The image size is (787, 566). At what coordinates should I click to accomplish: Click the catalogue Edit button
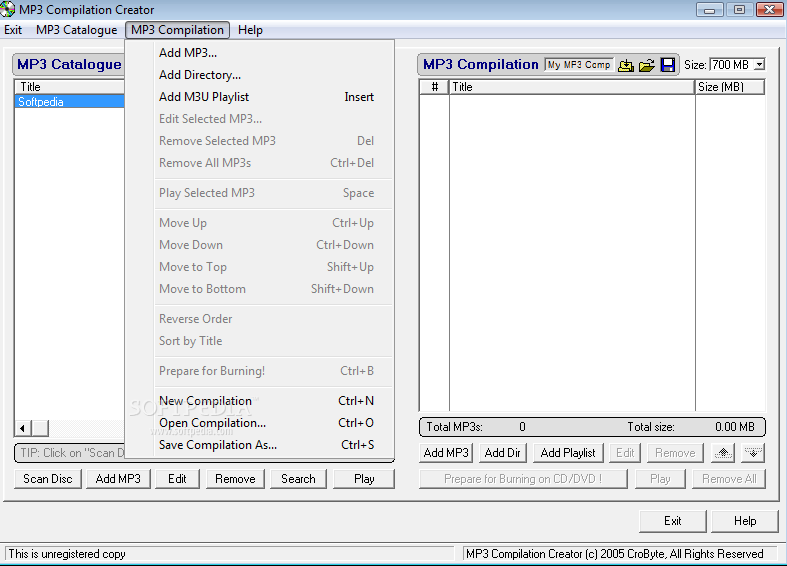(178, 479)
